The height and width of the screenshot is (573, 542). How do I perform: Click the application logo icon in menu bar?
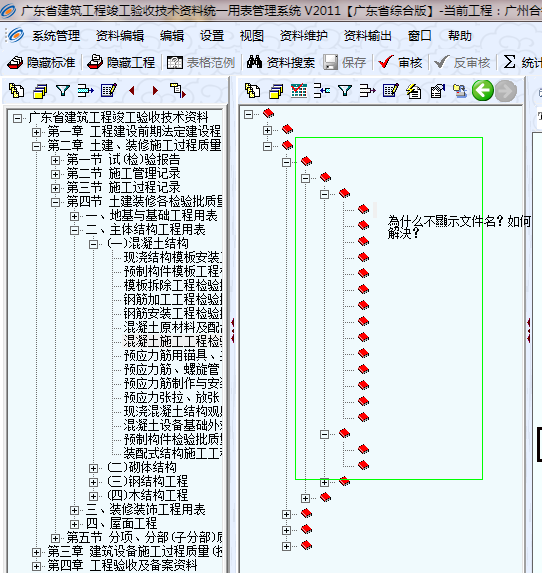[x=15, y=35]
